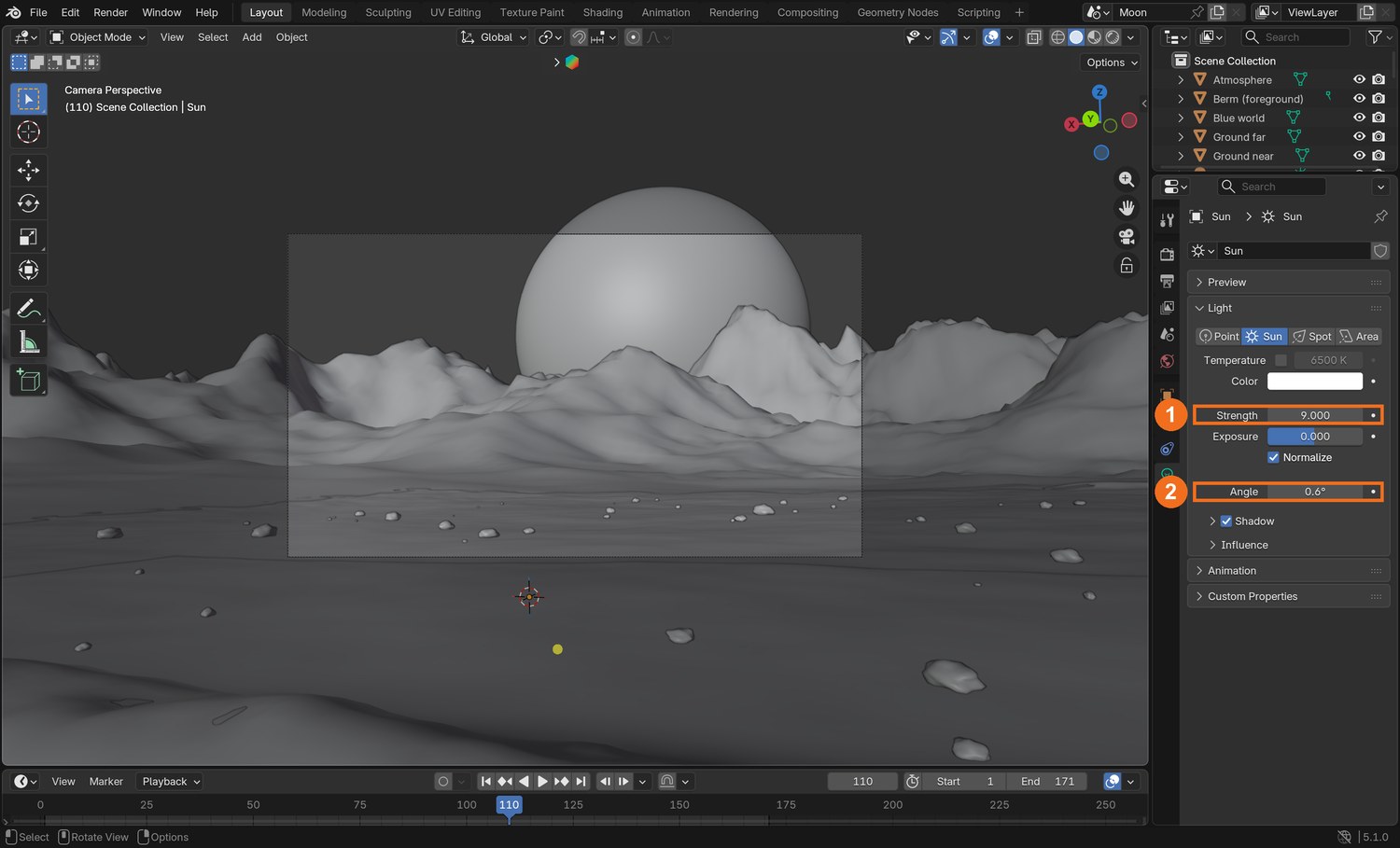
Task: Click the light Color swatch
Action: [1315, 381]
